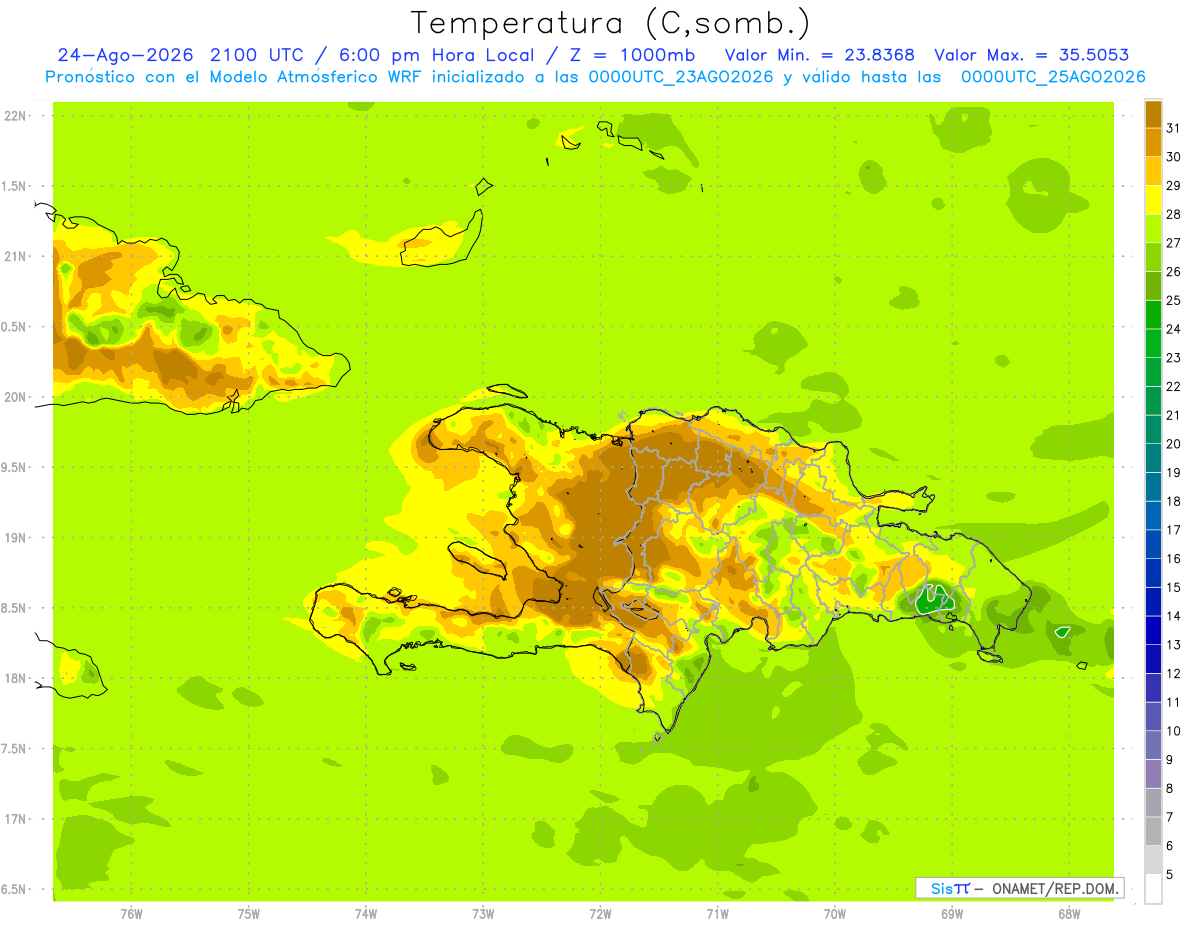The width and height of the screenshot is (1200, 927).
Task: Click the legend number "31" on colorbar
Action: tap(1173, 128)
